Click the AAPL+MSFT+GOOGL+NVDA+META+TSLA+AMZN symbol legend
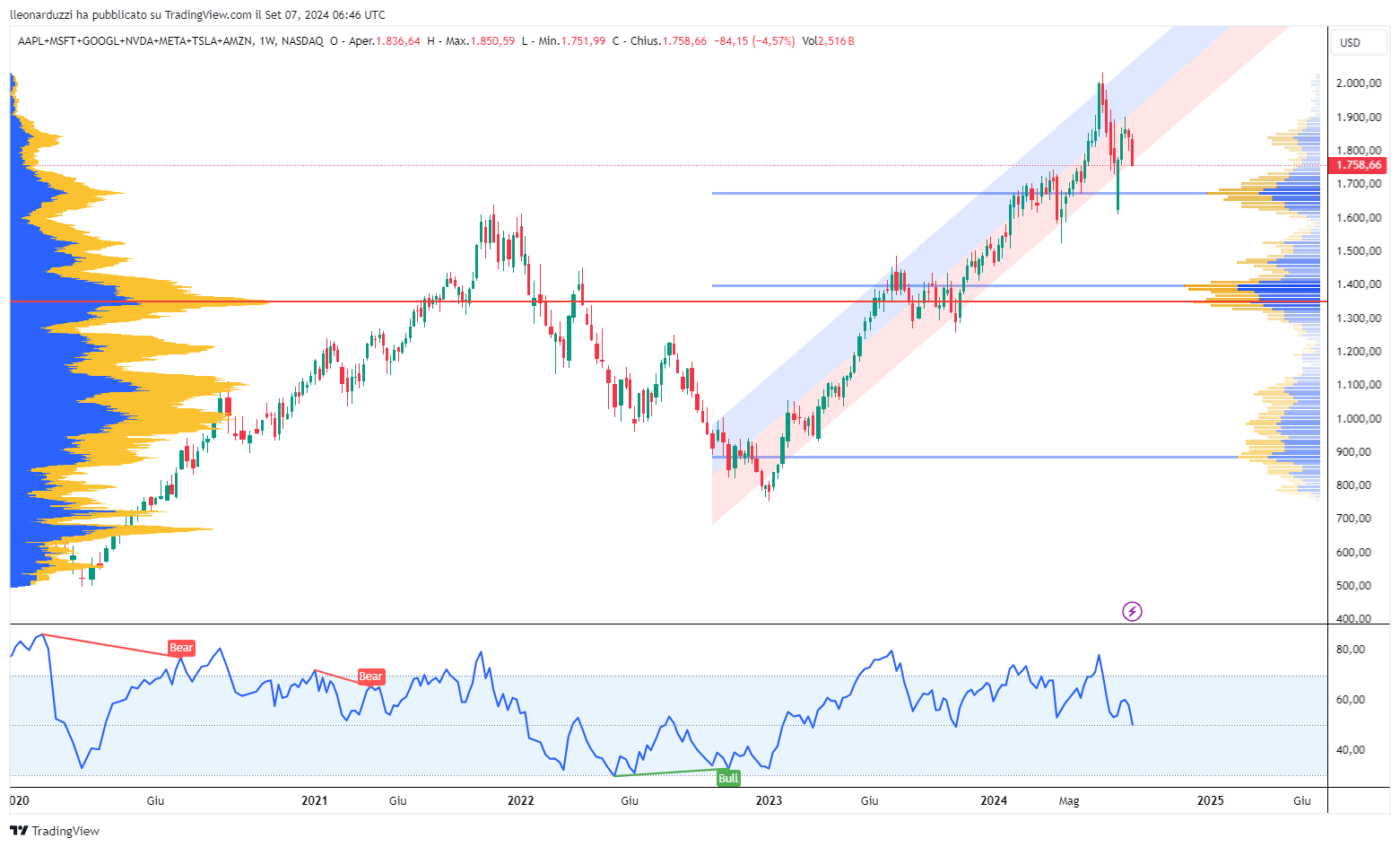The height and width of the screenshot is (847, 1400). pyautogui.click(x=135, y=41)
